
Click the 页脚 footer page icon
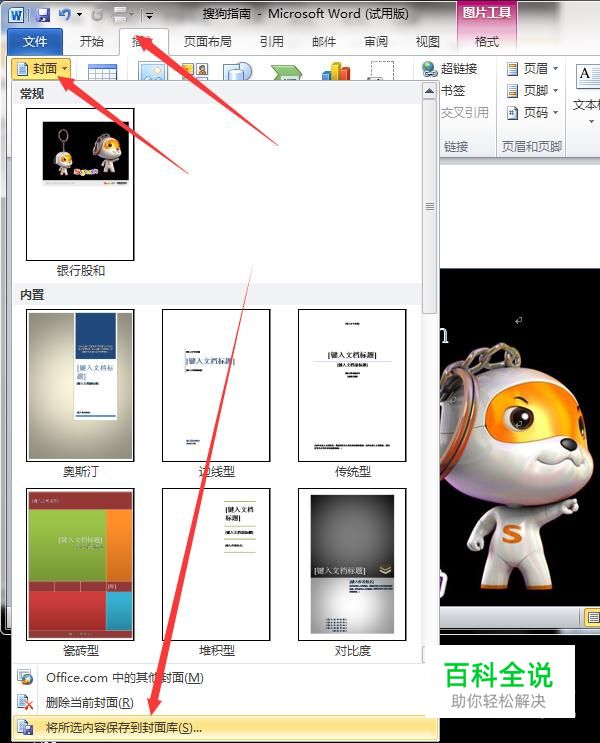(x=512, y=91)
